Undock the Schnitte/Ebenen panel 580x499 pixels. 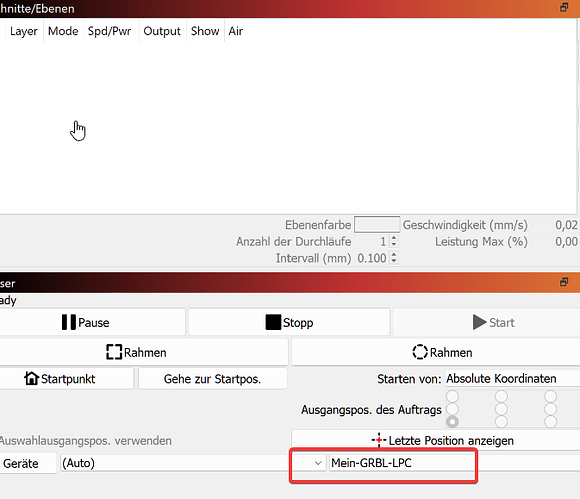564,7
